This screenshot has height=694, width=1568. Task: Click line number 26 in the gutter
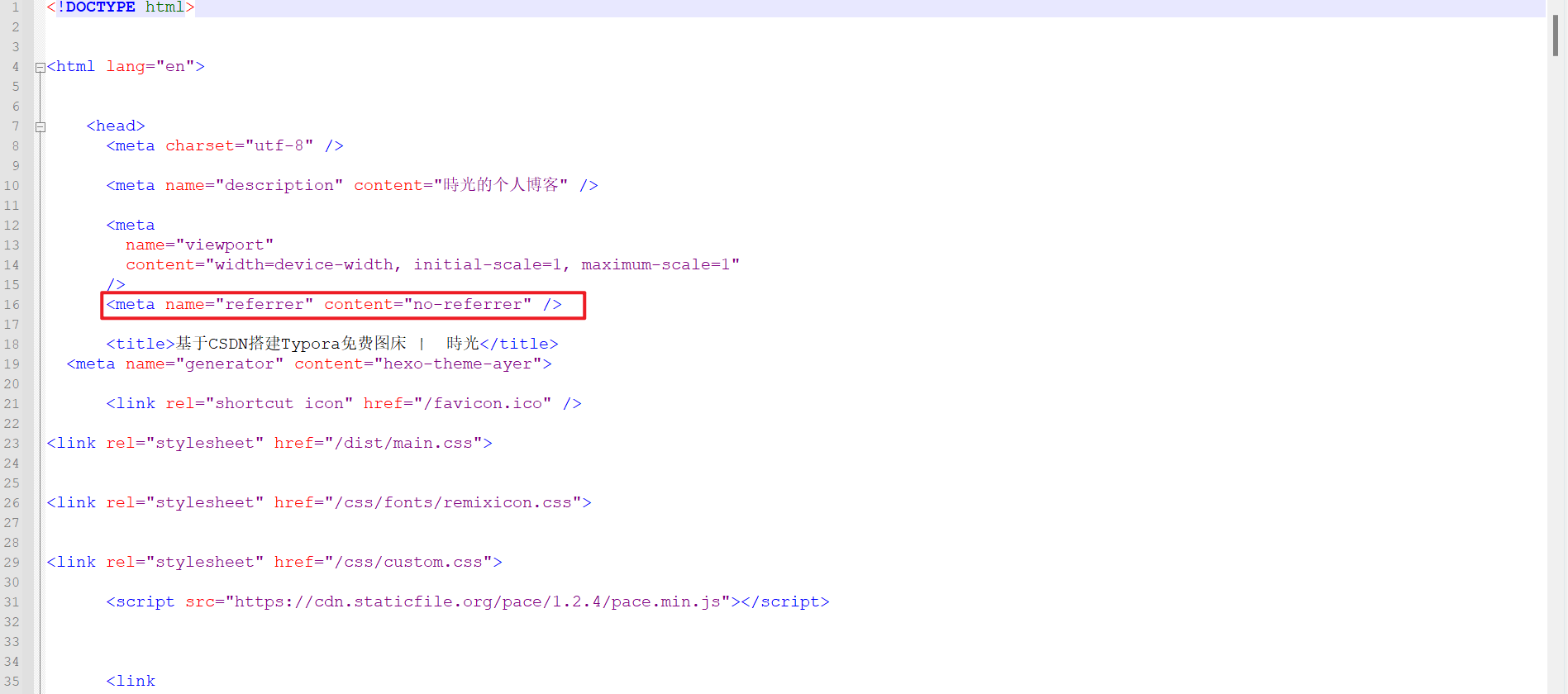[x=12, y=503]
